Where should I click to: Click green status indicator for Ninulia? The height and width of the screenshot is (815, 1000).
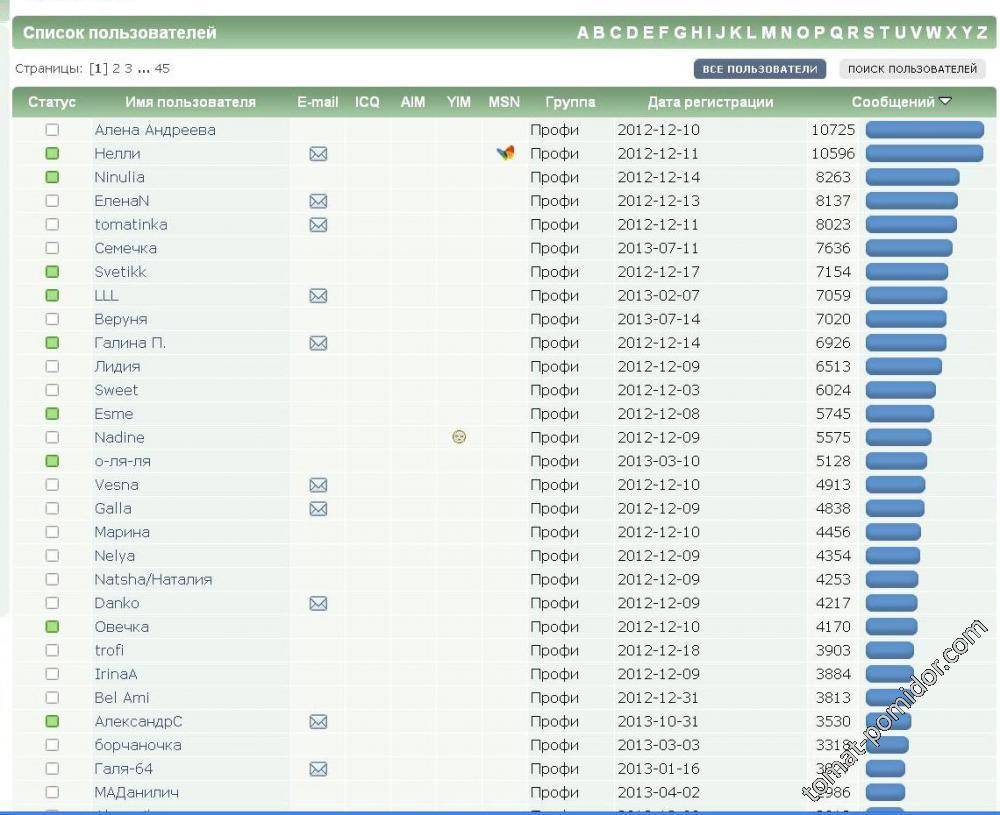coord(52,177)
